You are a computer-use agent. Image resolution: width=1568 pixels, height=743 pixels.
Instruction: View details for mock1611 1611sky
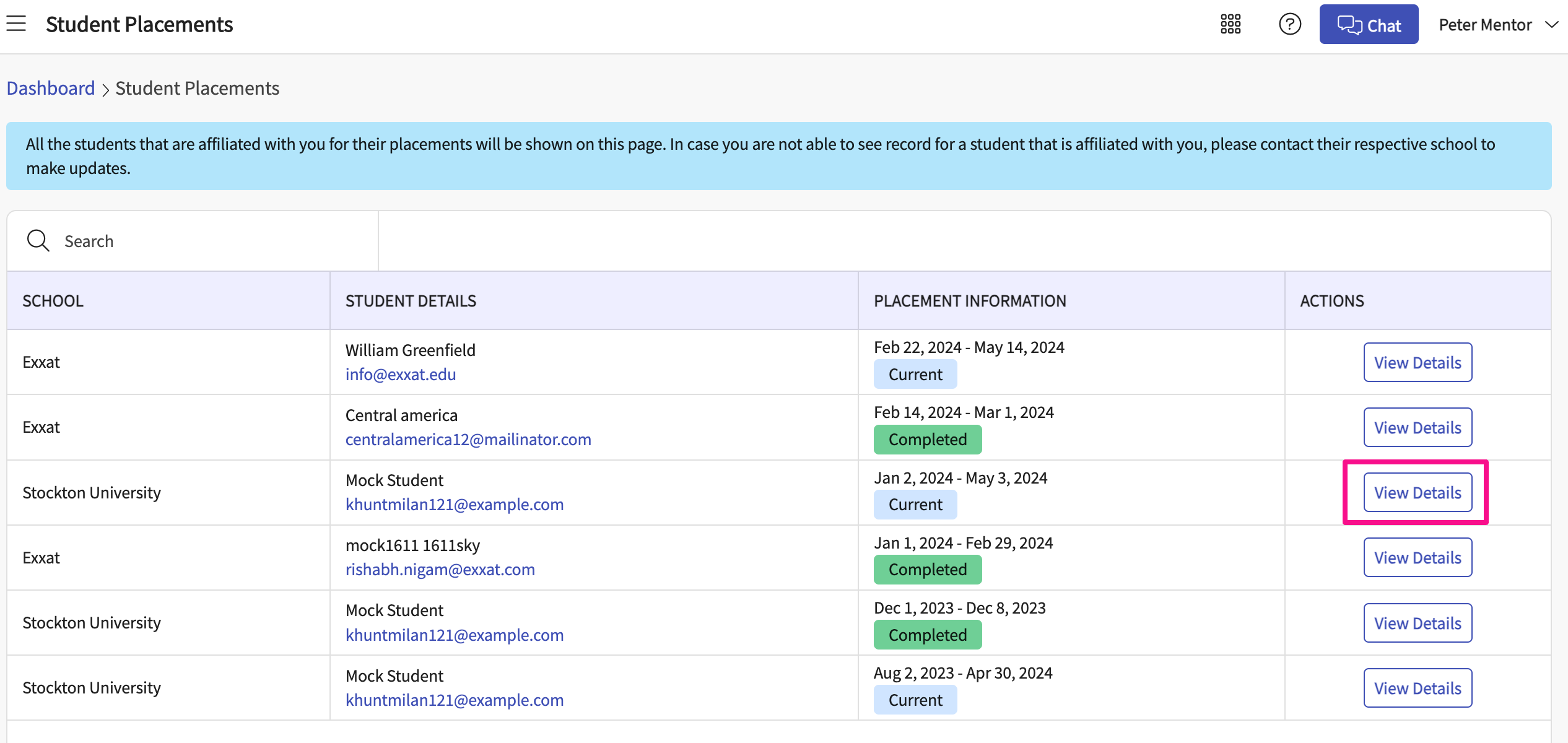pos(1417,557)
